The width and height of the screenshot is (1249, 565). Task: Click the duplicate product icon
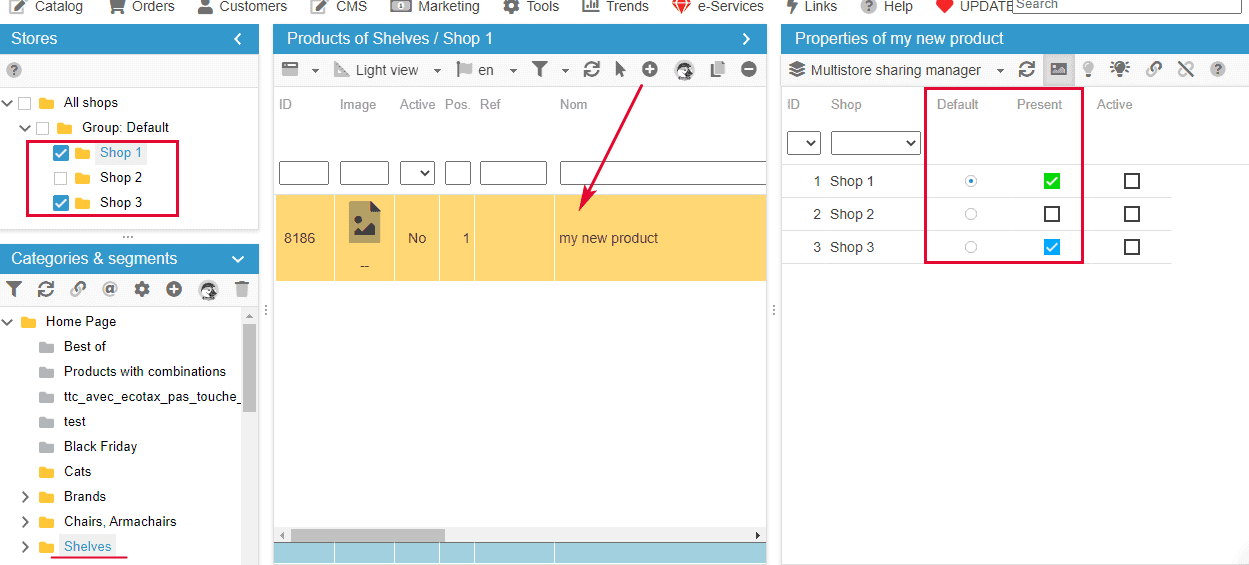tap(717, 70)
